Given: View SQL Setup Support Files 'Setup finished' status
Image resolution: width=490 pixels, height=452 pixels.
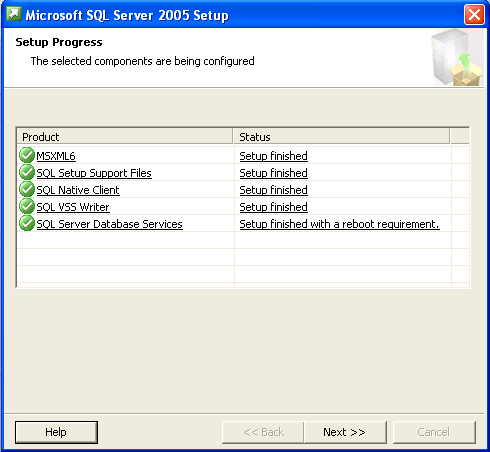Looking at the screenshot, I should [x=273, y=173].
